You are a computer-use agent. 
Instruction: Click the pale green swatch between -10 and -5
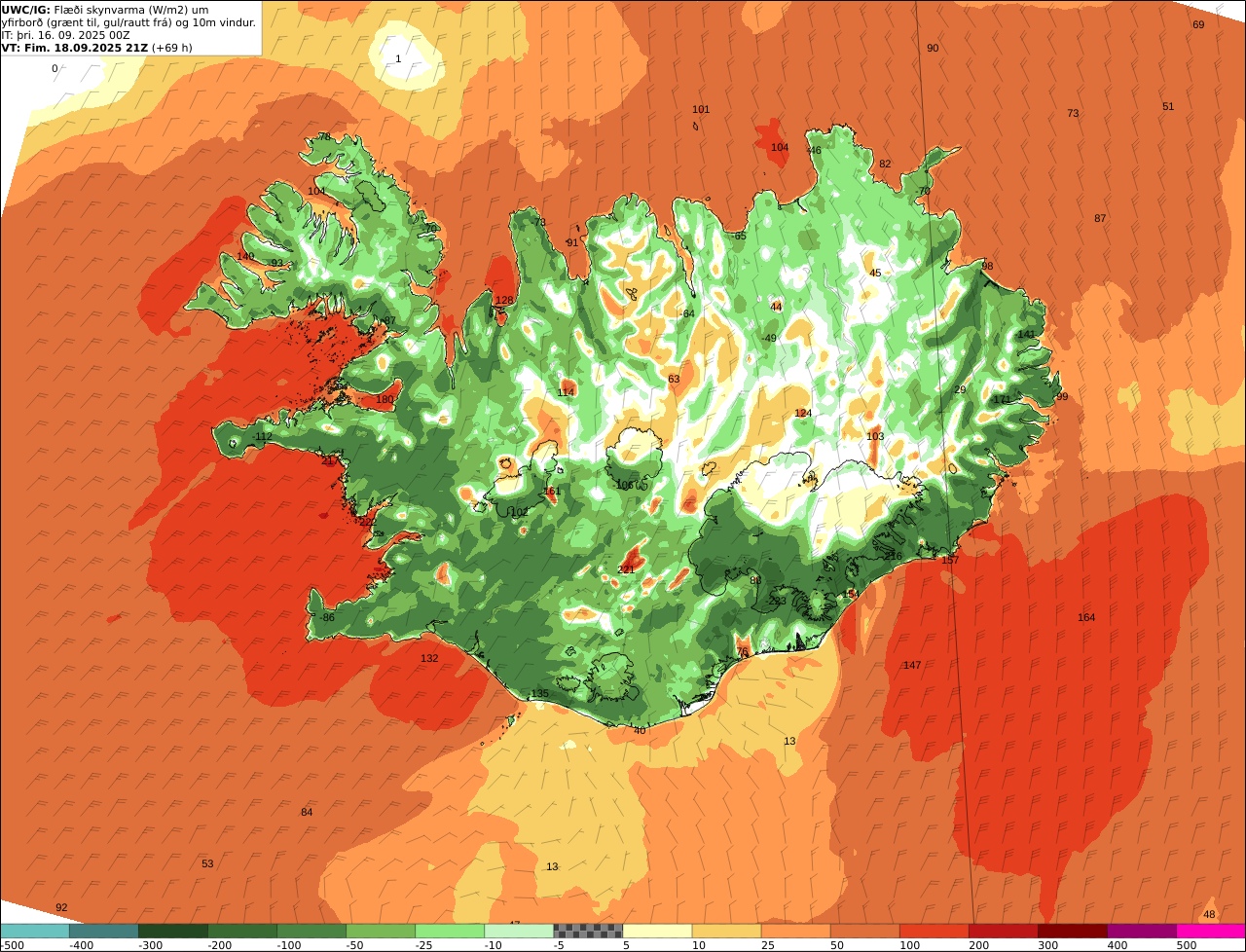(x=519, y=931)
